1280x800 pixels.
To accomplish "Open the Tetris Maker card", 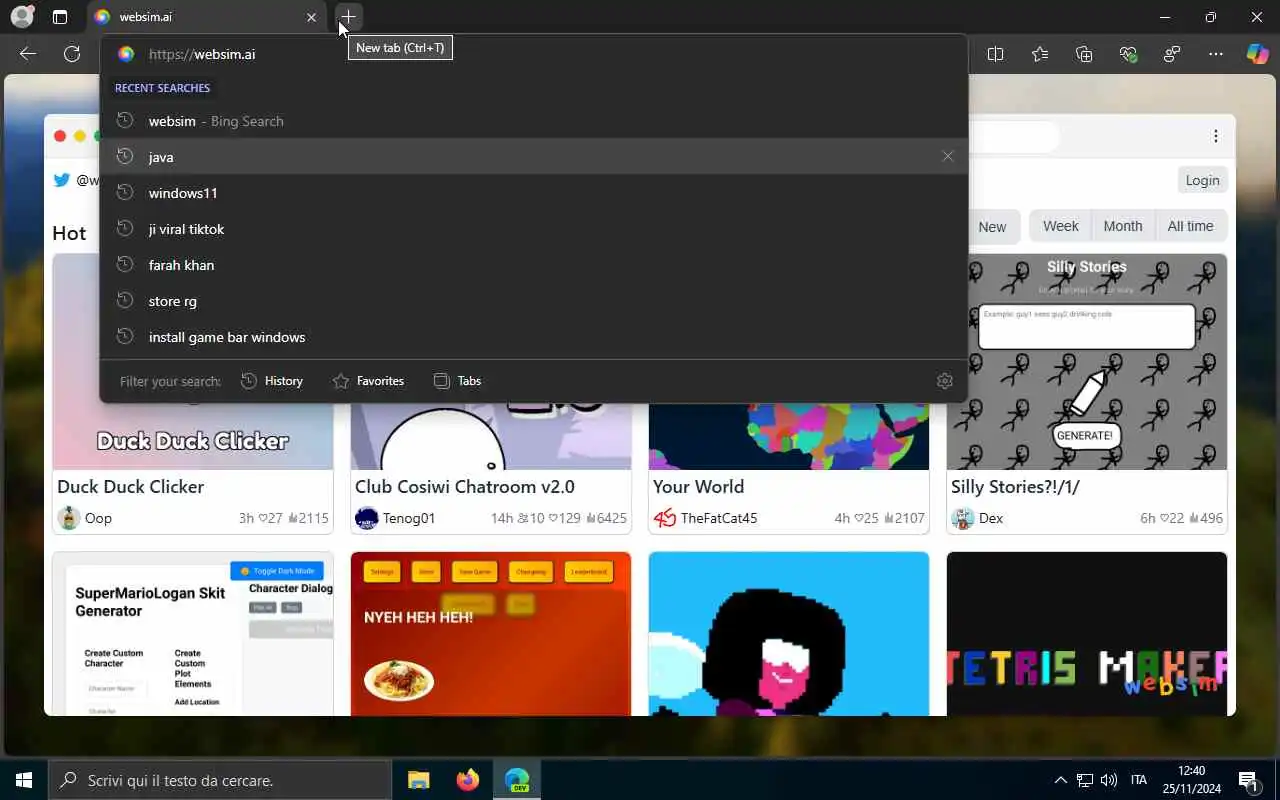I will click(x=1087, y=634).
